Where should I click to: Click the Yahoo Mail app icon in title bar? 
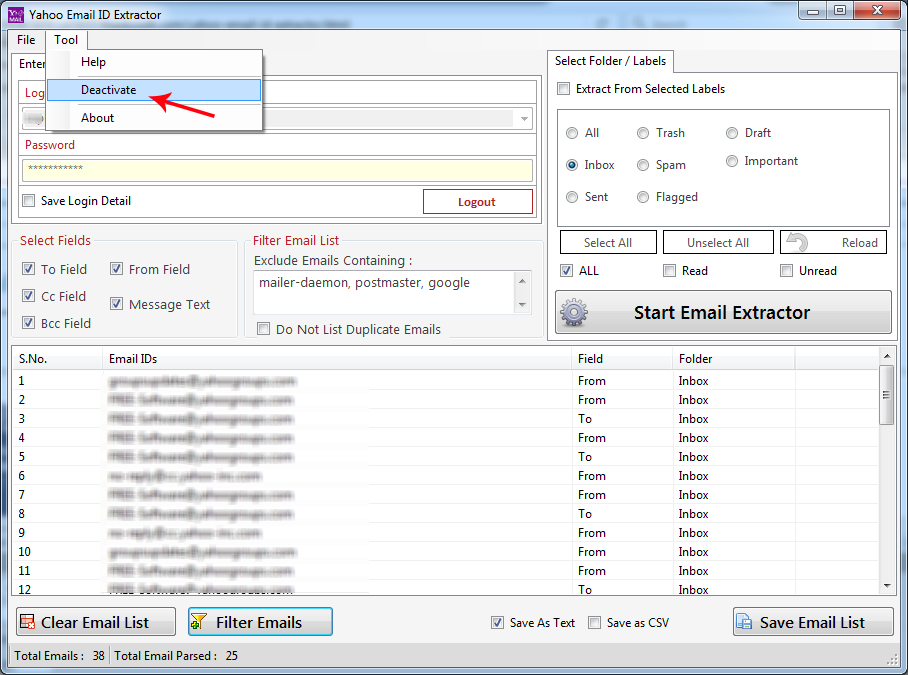(x=16, y=14)
